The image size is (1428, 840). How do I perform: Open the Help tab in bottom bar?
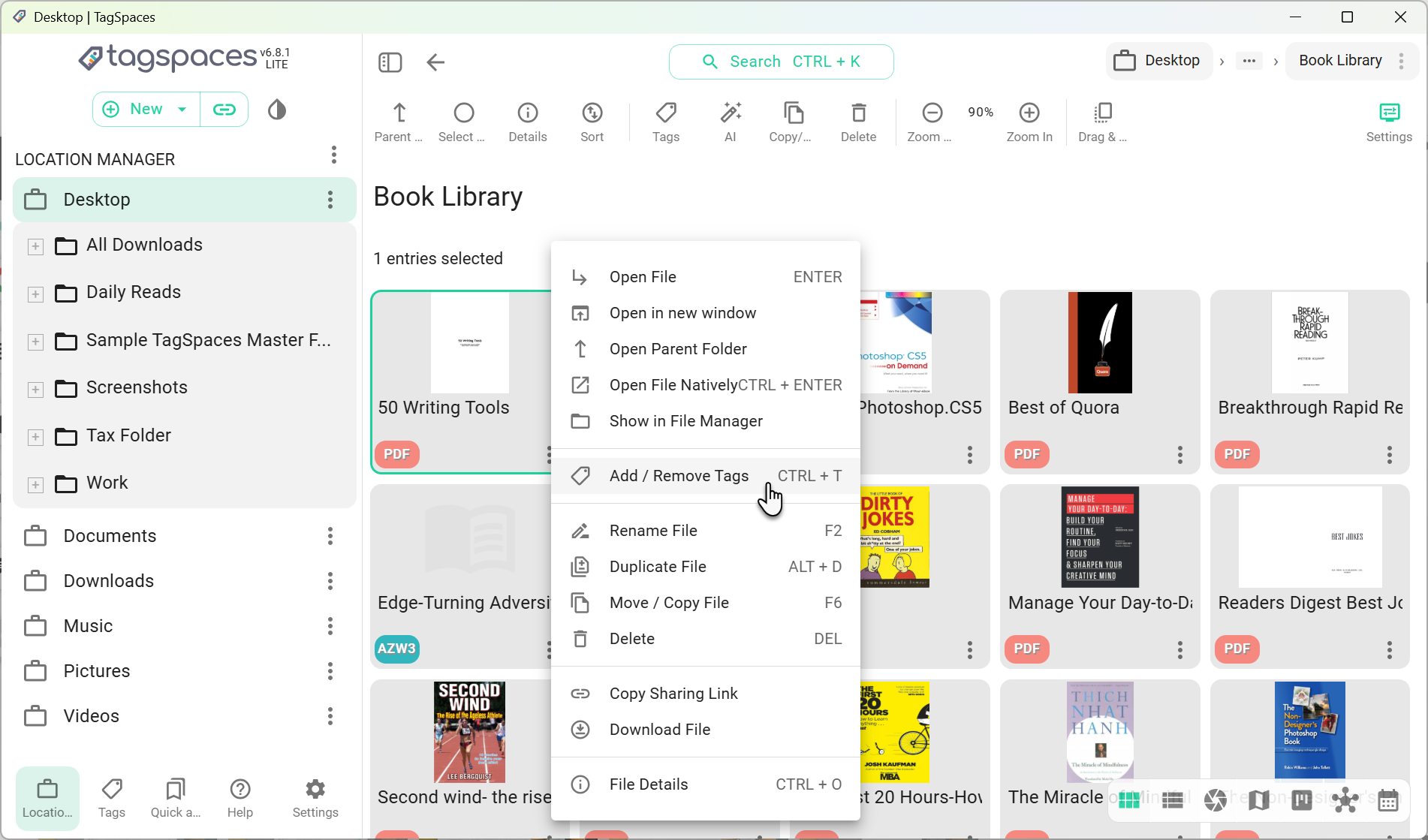[240, 798]
